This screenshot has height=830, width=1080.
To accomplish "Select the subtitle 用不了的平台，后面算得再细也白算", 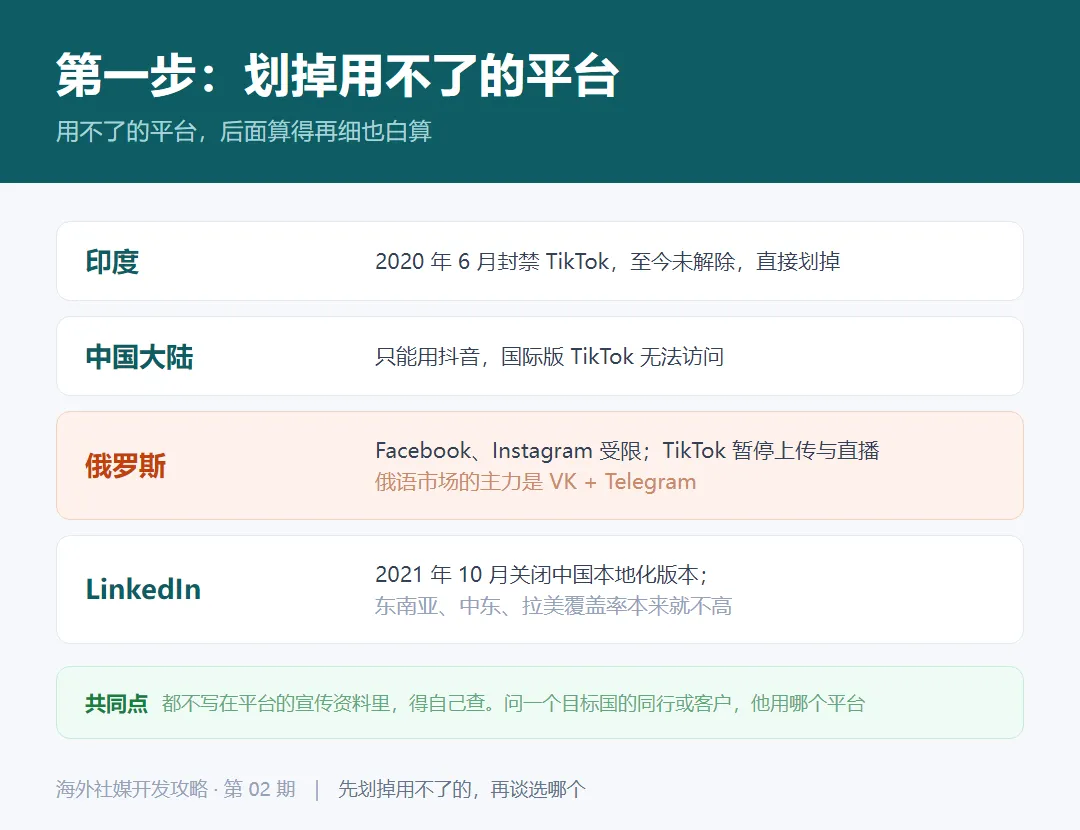I will pyautogui.click(x=244, y=131).
